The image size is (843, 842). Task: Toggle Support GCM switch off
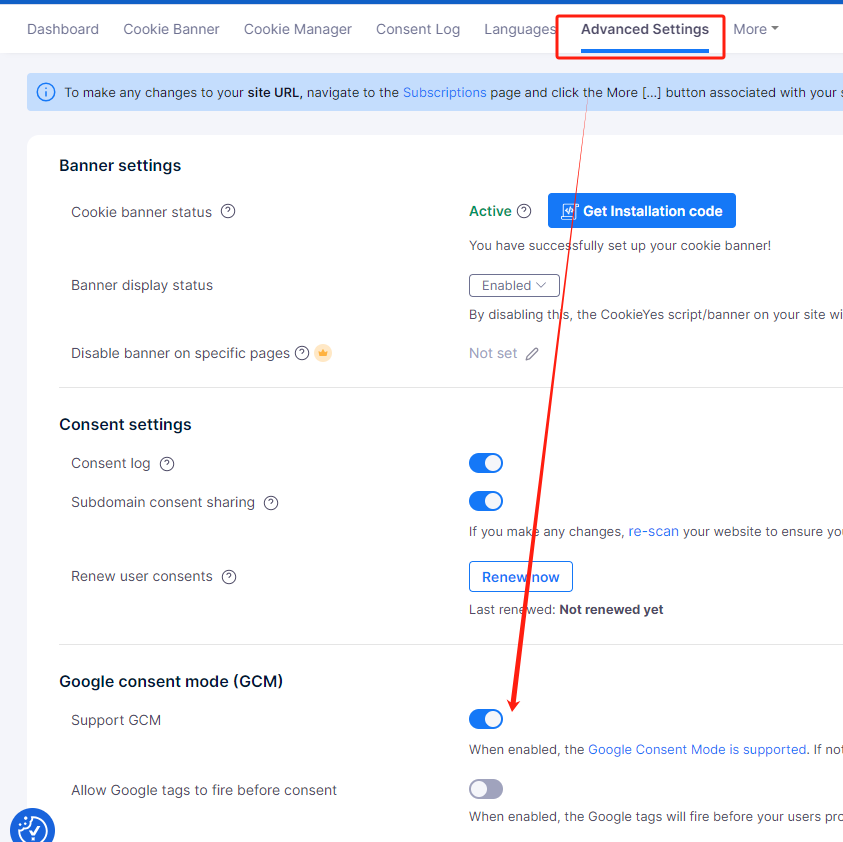(486, 719)
